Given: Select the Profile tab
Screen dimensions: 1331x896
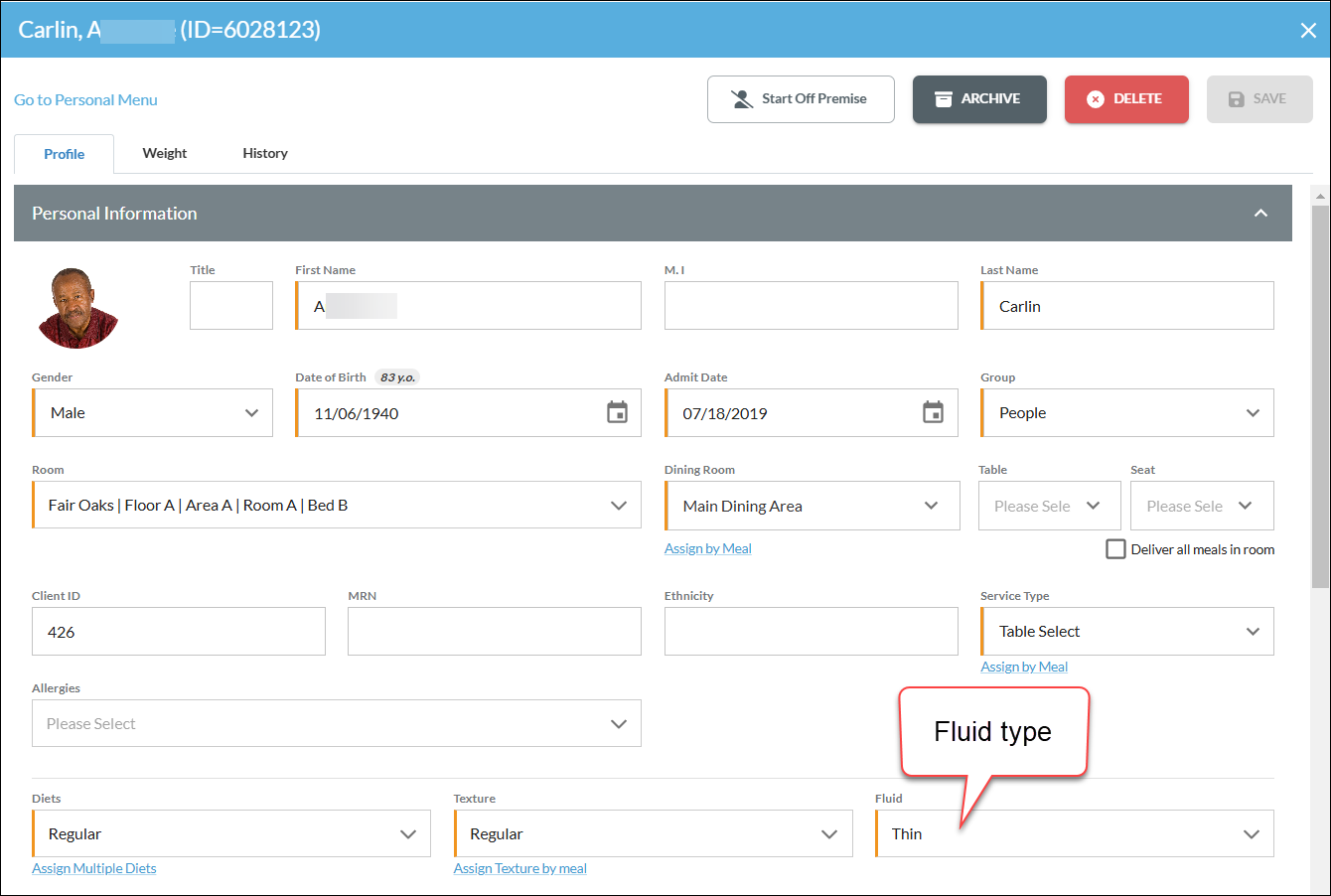Looking at the screenshot, I should click(x=65, y=154).
